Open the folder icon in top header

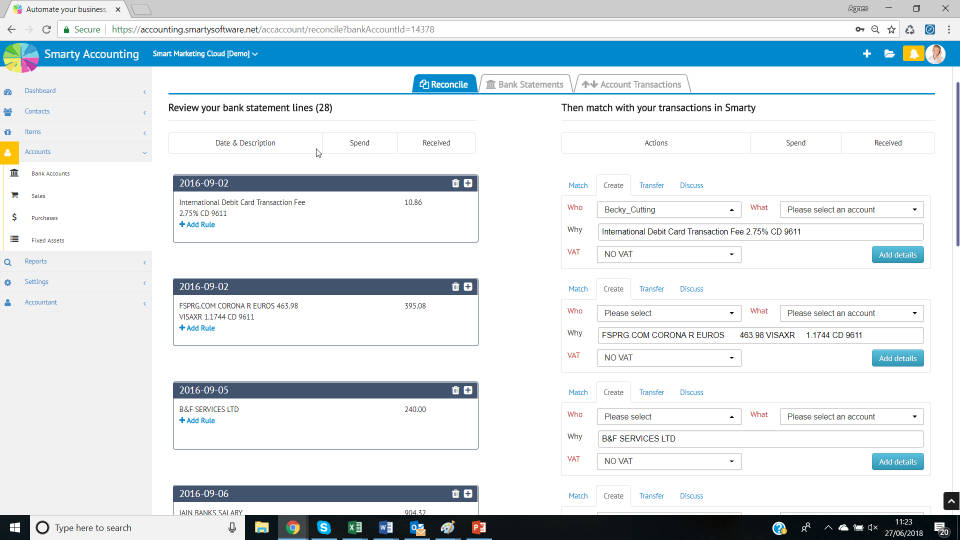[x=889, y=54]
